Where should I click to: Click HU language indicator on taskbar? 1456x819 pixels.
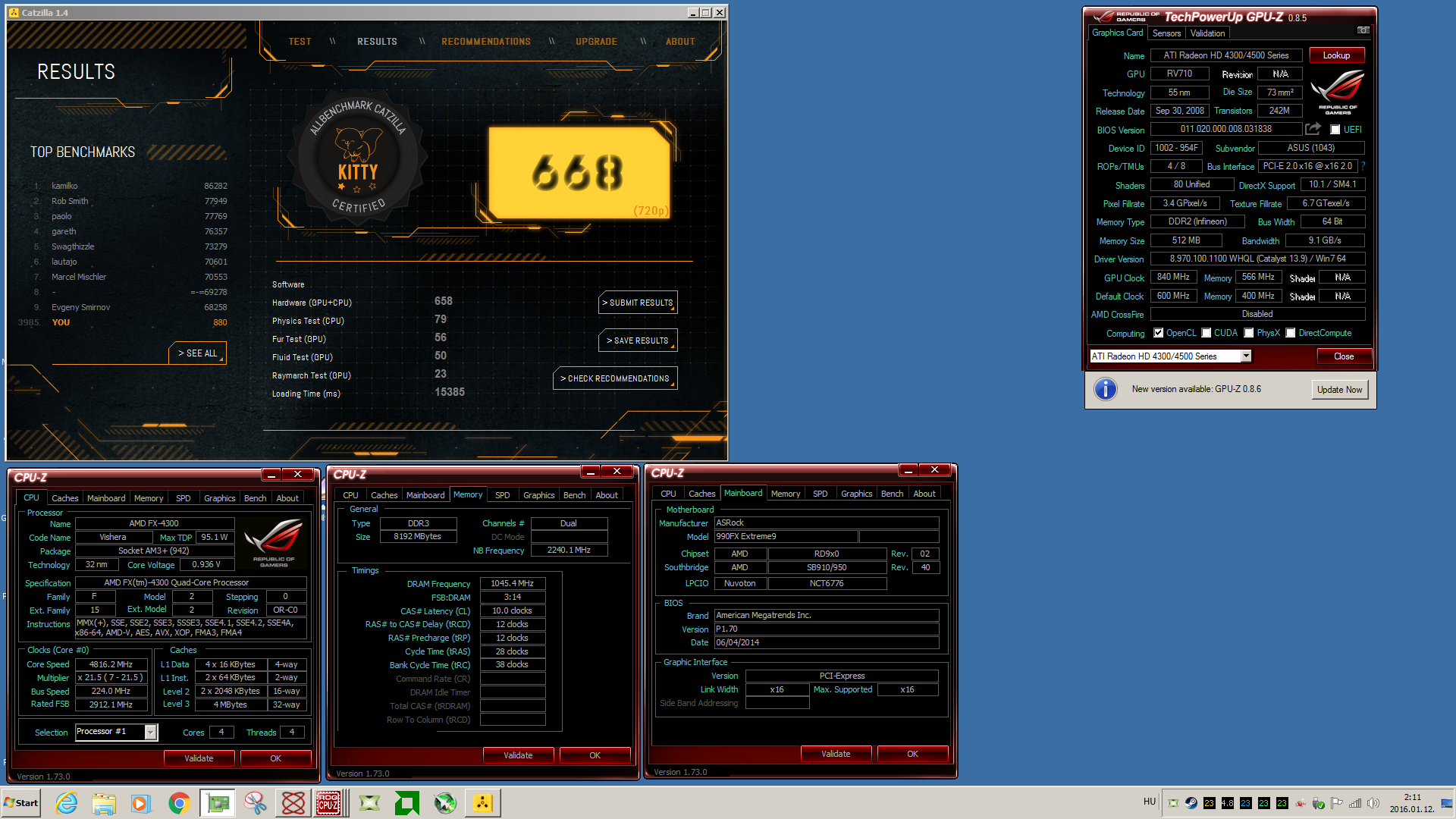click(1150, 802)
